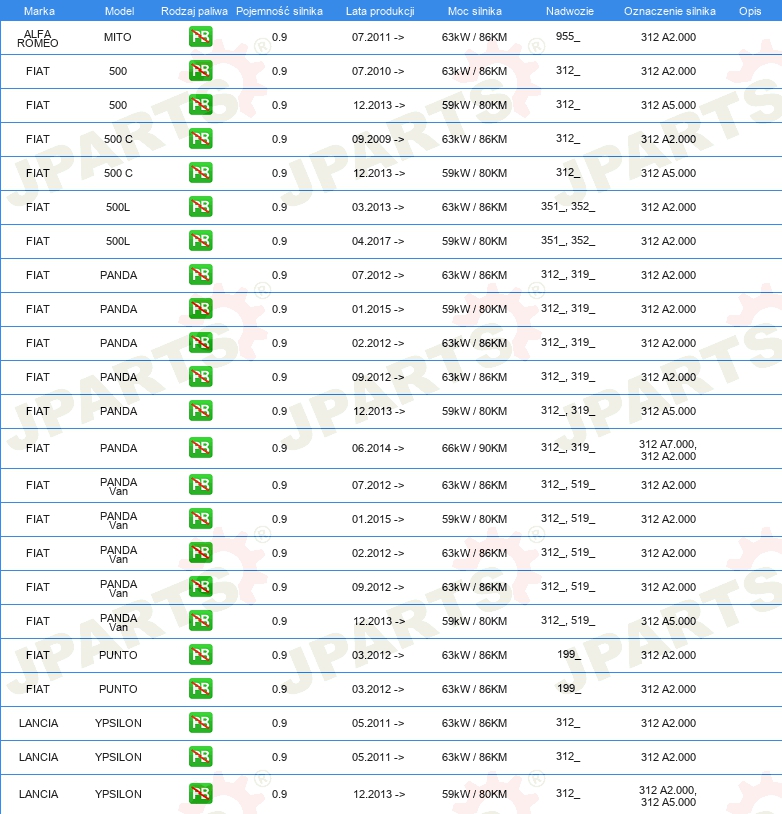
Task: Click the 955_ body code cell
Action: pos(568,36)
